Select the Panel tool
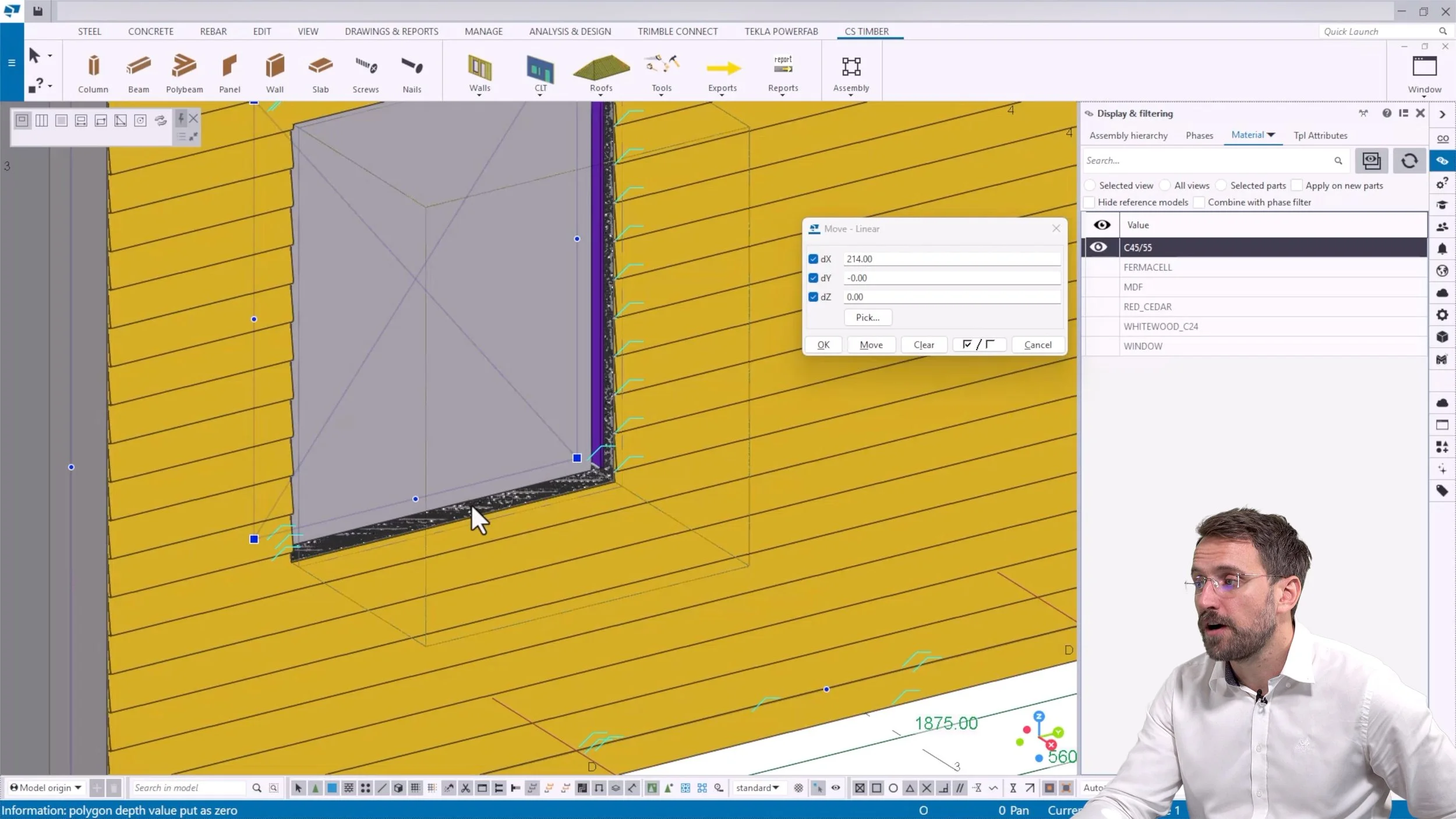Screen dimensions: 1456x819 click(x=229, y=73)
